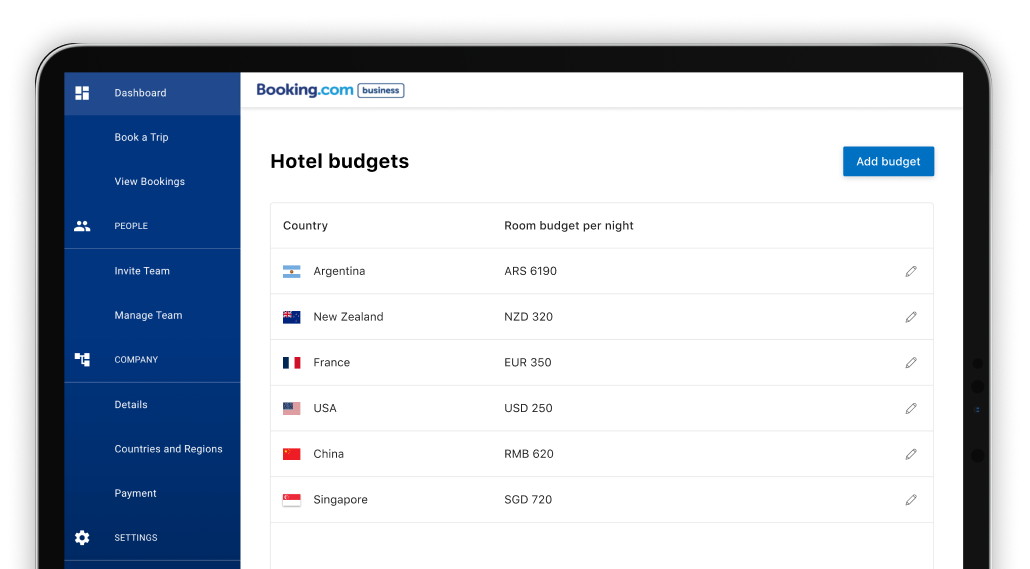Click the SETTINGS section heading
1030x569 pixels.
136,537
